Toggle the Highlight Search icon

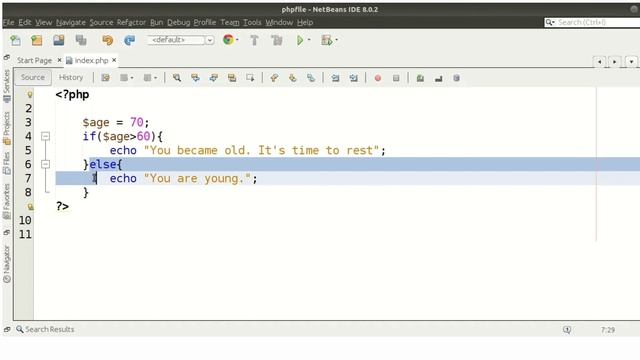(232, 78)
